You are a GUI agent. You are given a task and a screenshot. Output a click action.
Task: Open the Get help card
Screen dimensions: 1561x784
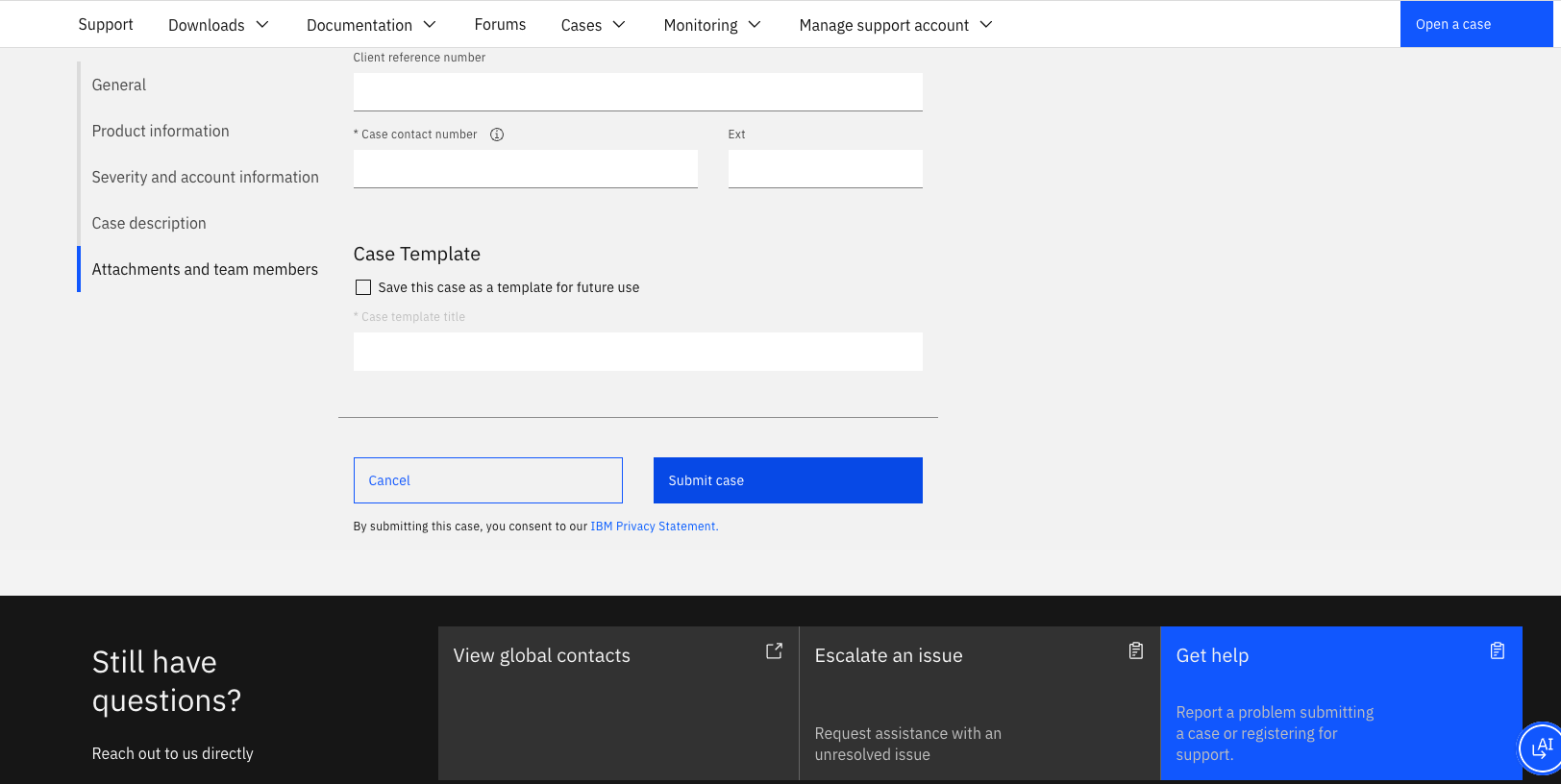(1341, 703)
